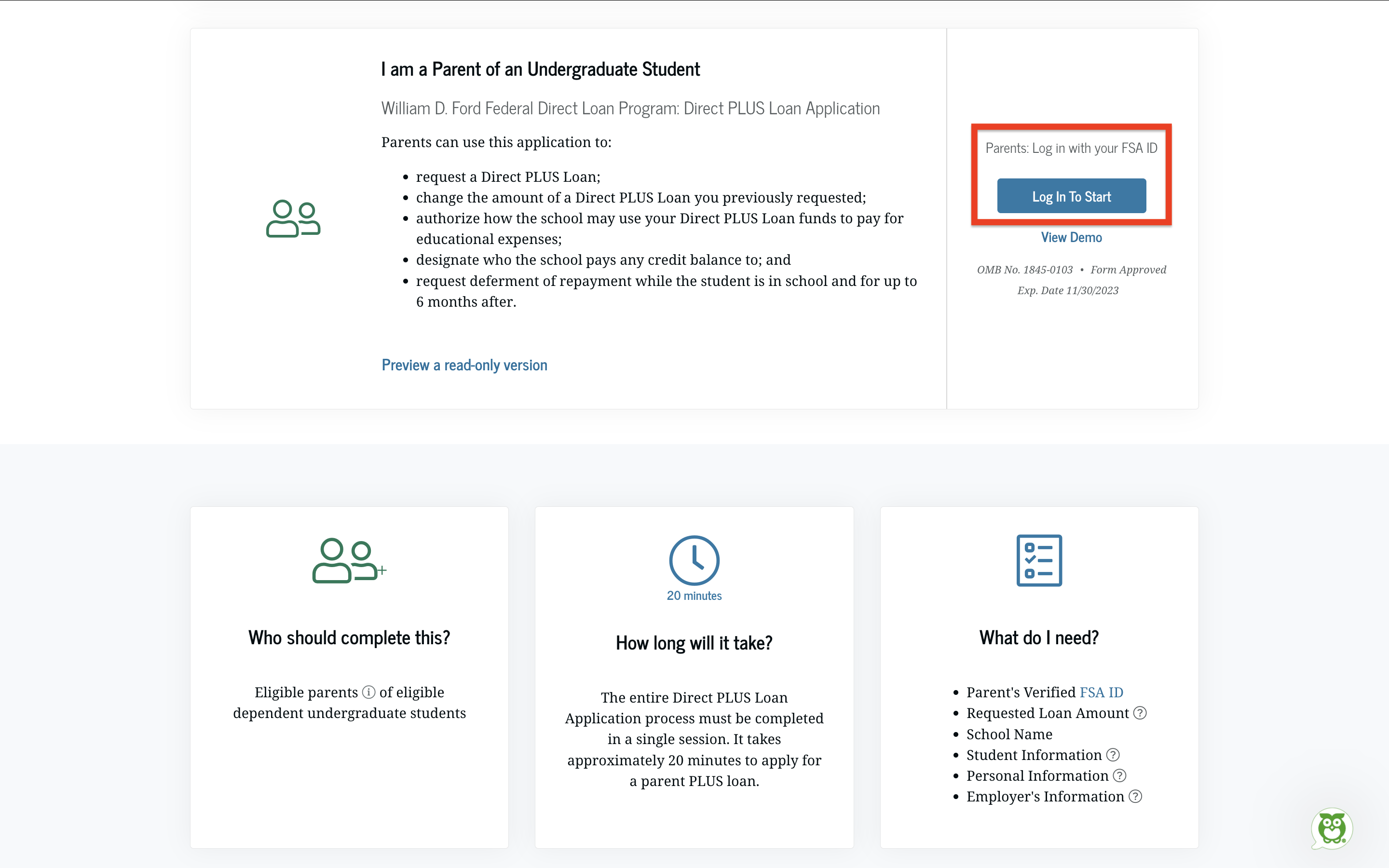The image size is (1389, 868).
Task: Open Preview a read-only version link
Action: [464, 365]
